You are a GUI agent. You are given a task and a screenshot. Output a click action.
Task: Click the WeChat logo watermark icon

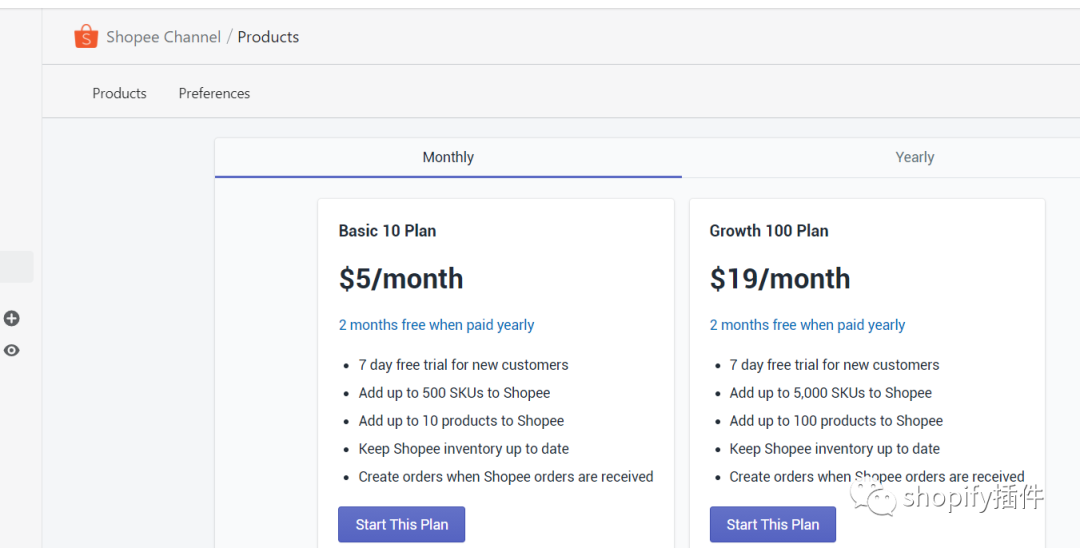click(x=878, y=497)
